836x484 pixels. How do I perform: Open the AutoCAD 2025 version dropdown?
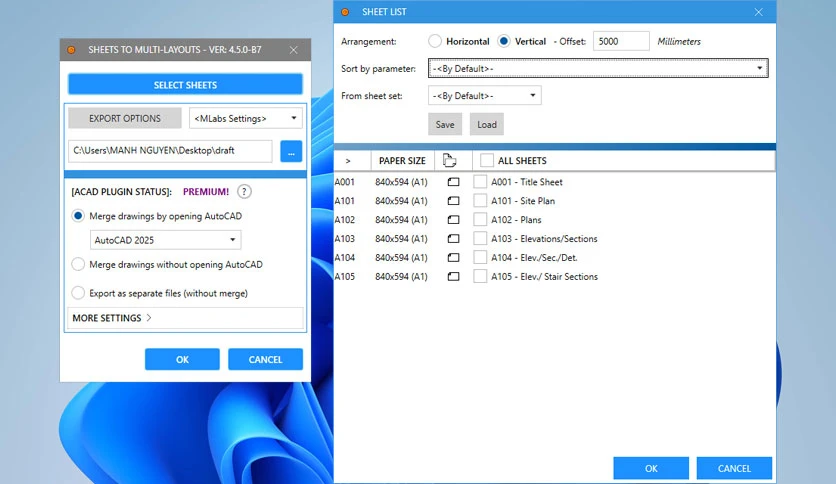coord(166,240)
